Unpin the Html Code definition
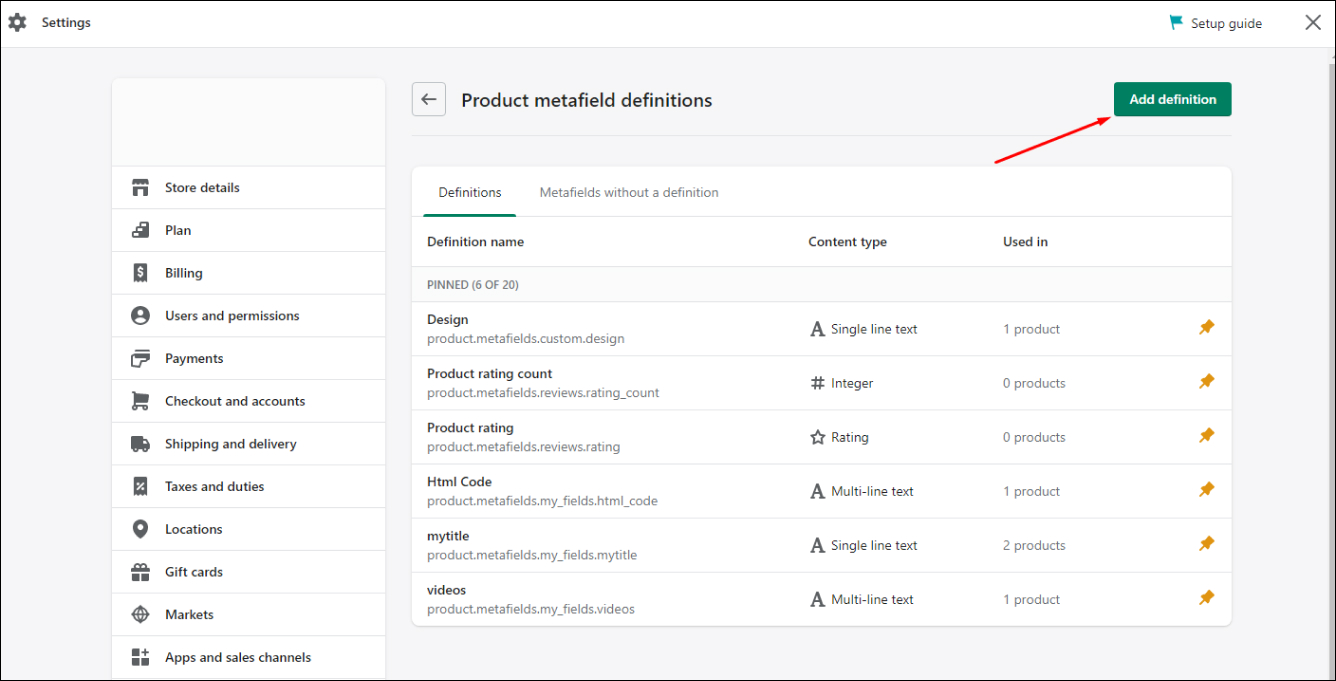Viewport: 1336px width, 681px height. point(1207,490)
